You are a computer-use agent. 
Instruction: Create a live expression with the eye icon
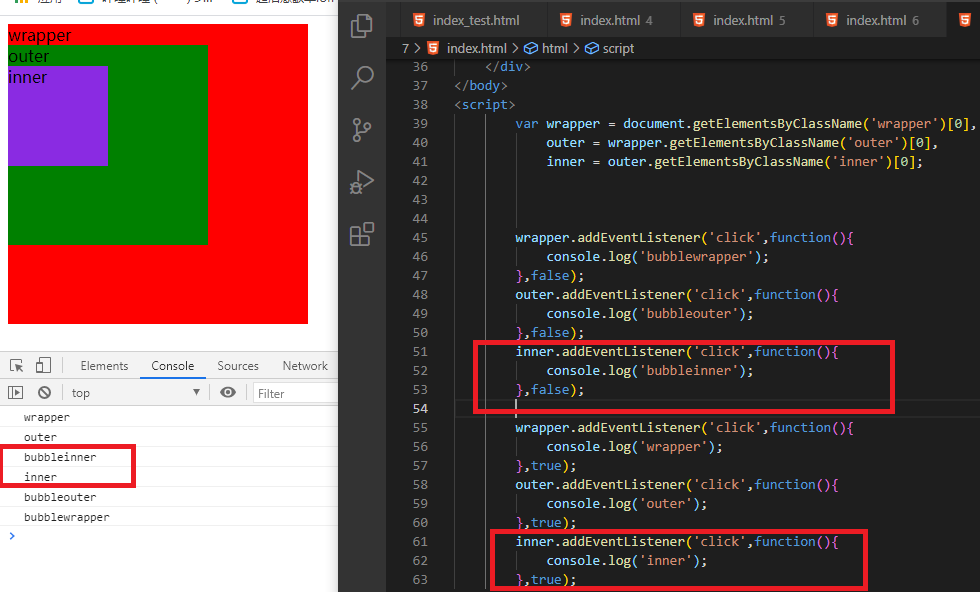tap(228, 393)
